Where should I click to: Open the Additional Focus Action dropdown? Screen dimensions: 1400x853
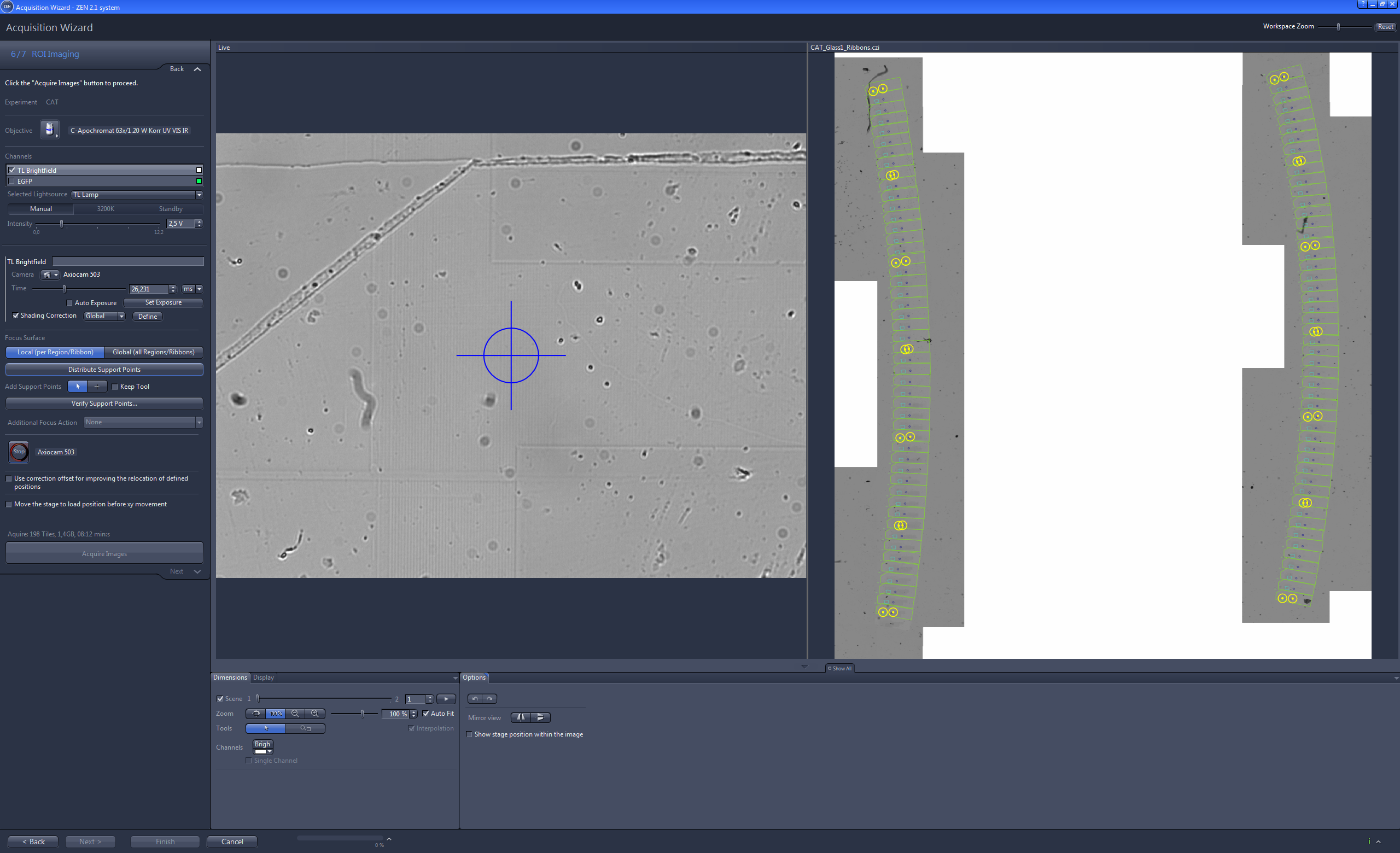(x=199, y=422)
